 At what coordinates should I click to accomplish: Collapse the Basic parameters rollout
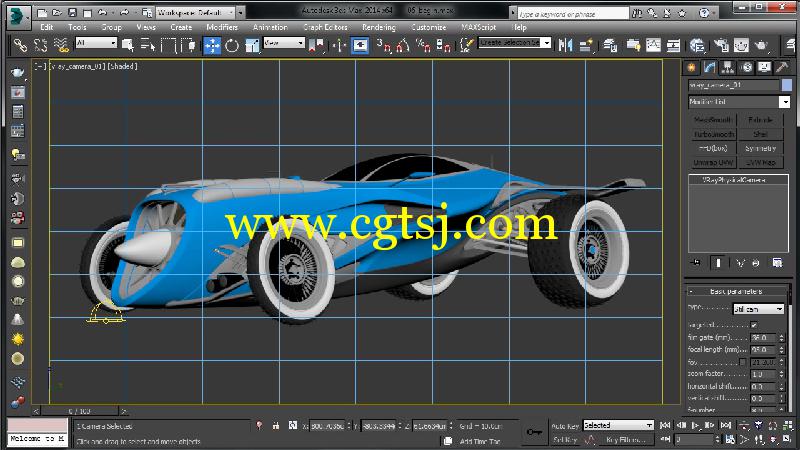[x=736, y=291]
